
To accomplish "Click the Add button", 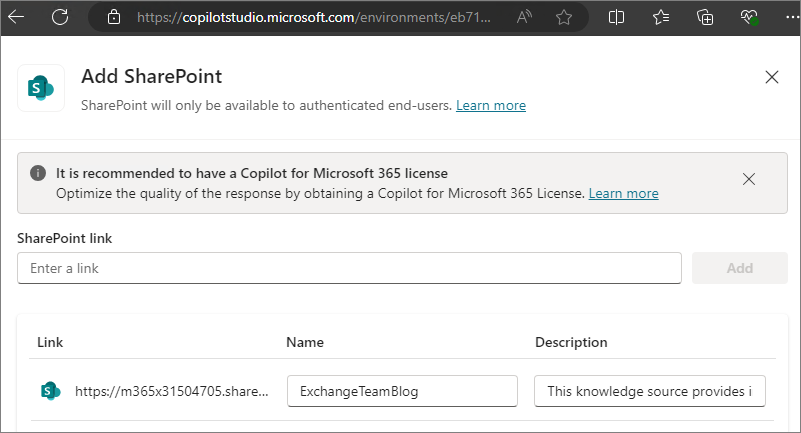I will point(740,268).
